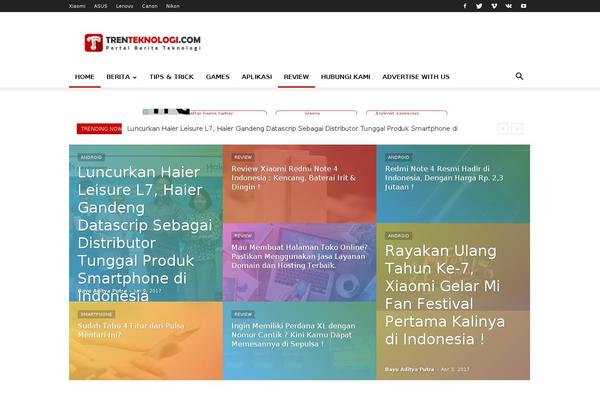The height and width of the screenshot is (400, 600).
Task: Click the Lenovo top bar link
Action: tap(125, 6)
